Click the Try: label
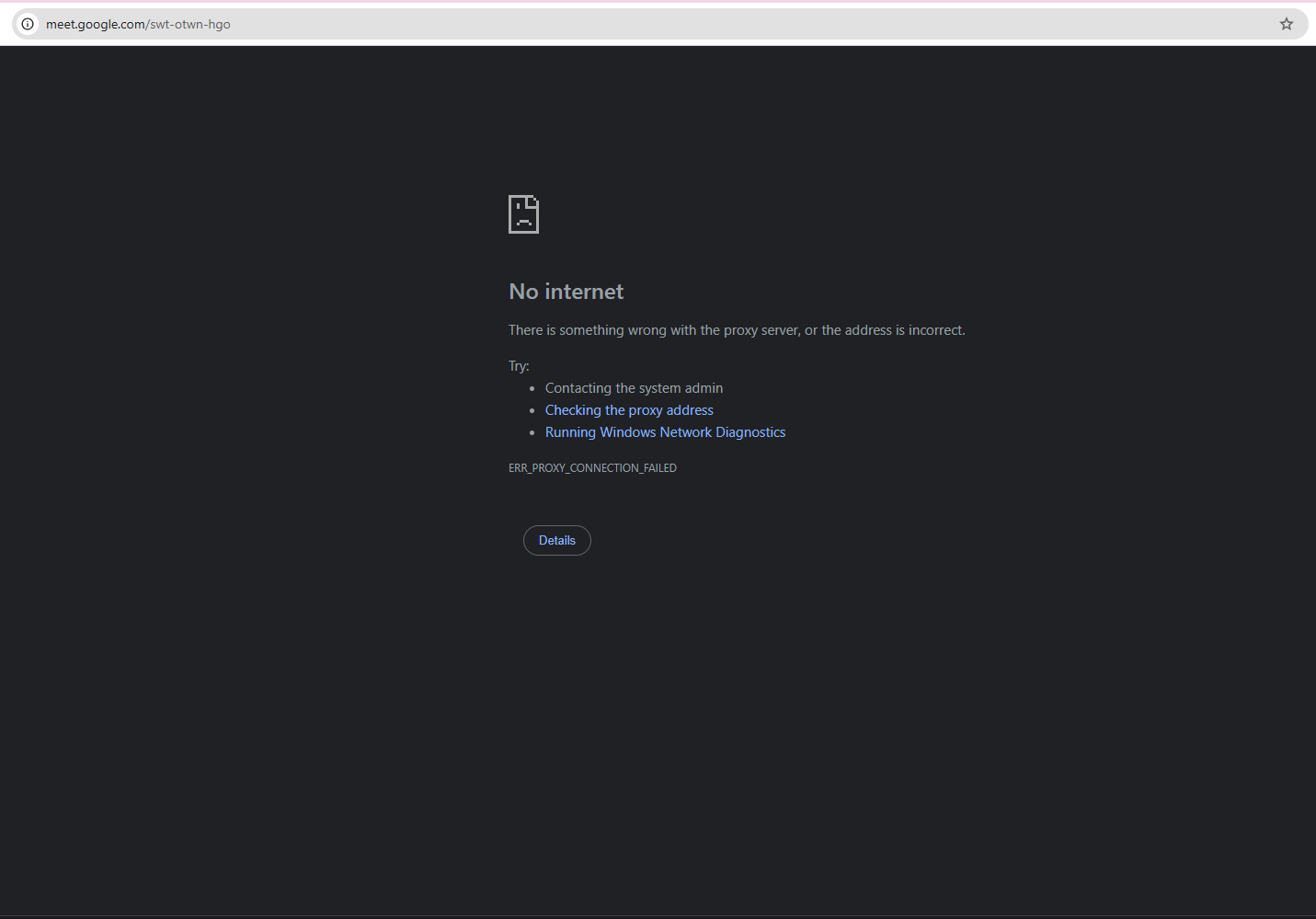This screenshot has height=919, width=1316. (x=519, y=366)
